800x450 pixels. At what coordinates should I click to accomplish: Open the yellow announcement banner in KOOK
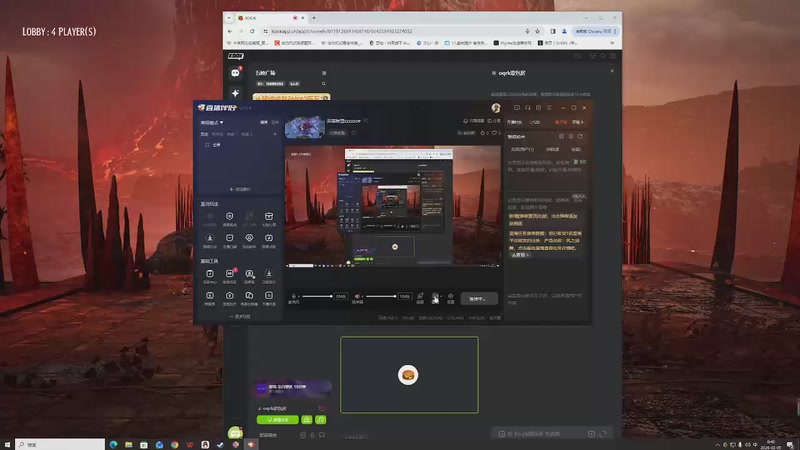tap(291, 97)
